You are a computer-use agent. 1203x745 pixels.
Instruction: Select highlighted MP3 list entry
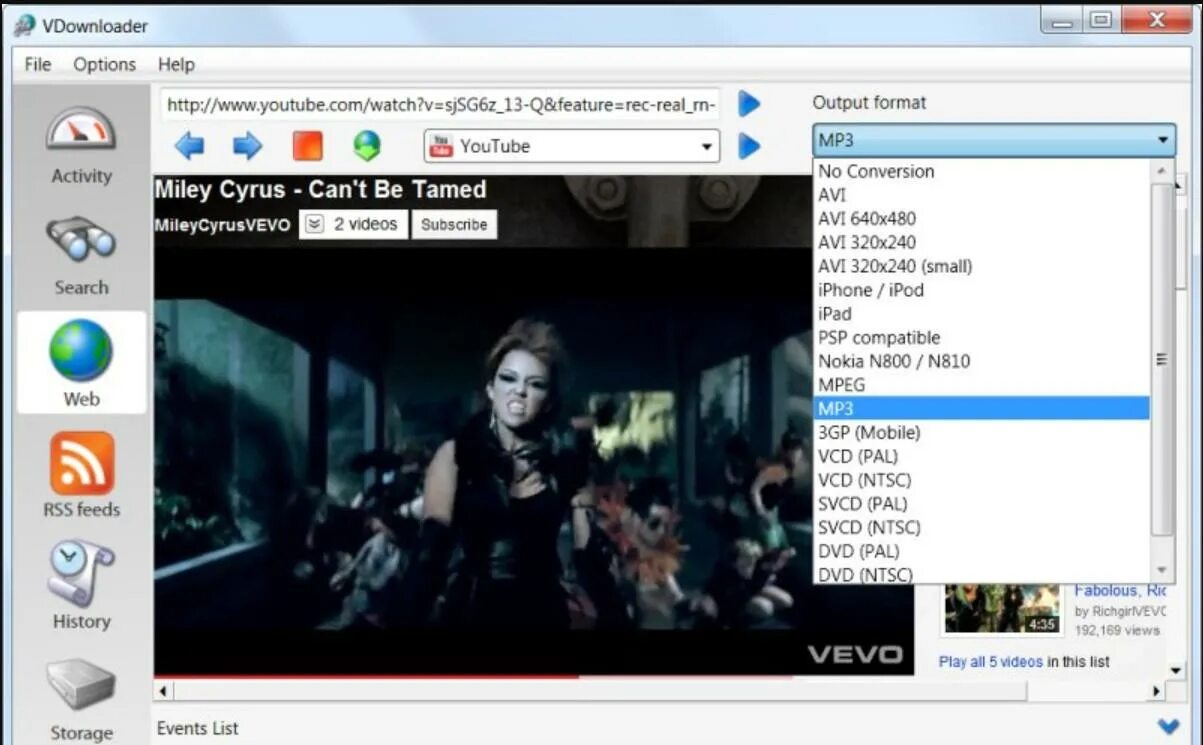coord(981,408)
